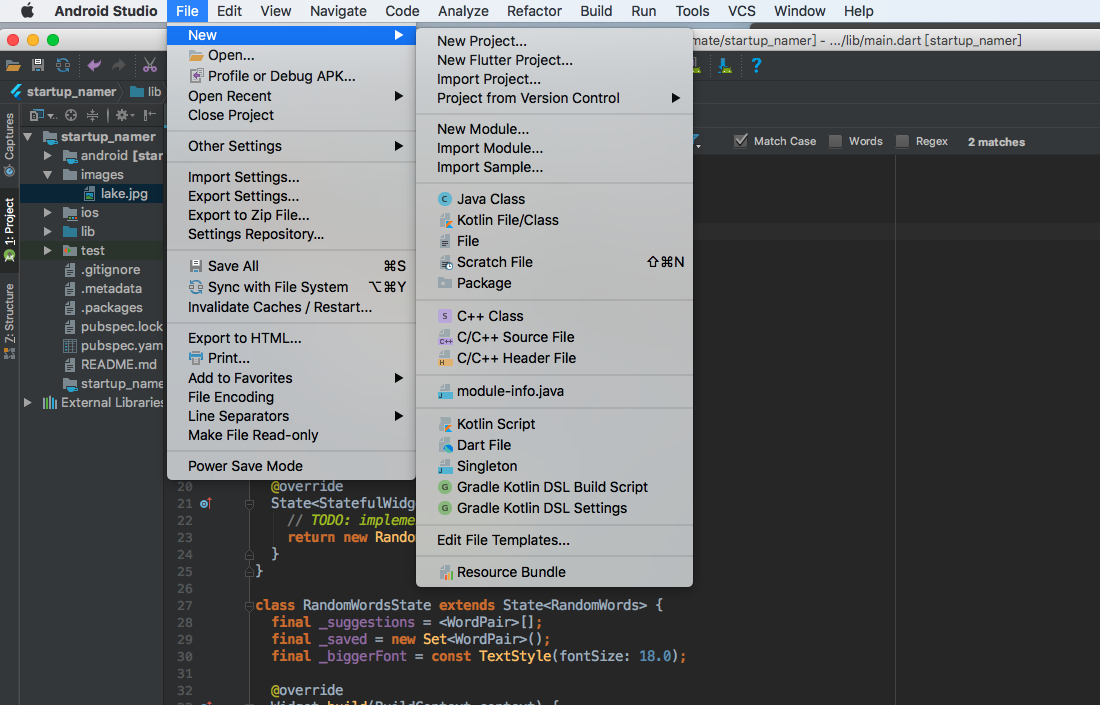This screenshot has height=705, width=1100.
Task: Open the Structure side tool window
Action: pos(9,321)
